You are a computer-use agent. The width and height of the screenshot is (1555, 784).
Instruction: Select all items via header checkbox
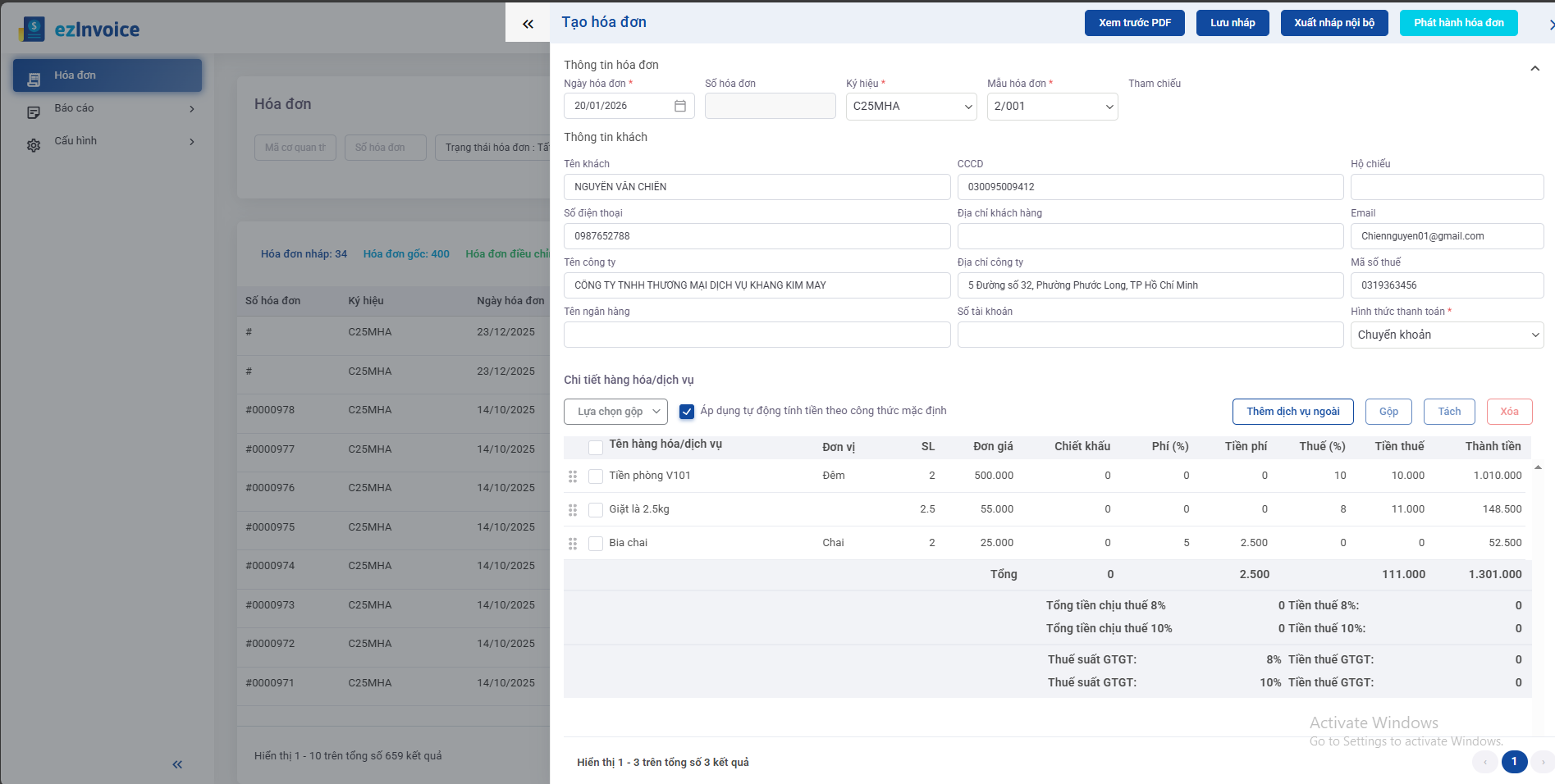coord(596,447)
